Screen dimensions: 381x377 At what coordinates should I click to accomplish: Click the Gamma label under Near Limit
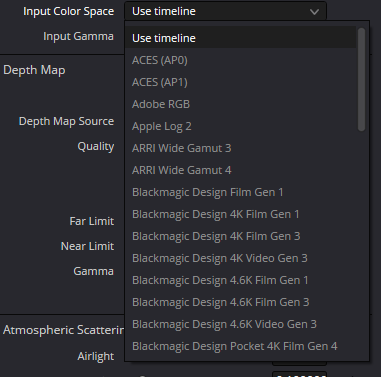[x=93, y=271]
